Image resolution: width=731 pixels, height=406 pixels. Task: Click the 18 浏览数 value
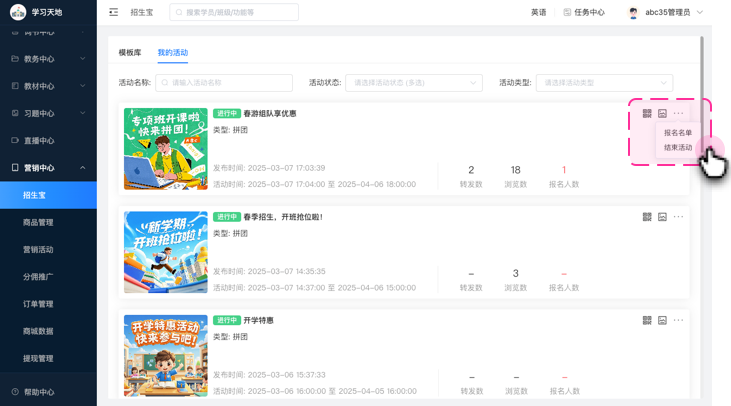click(516, 170)
